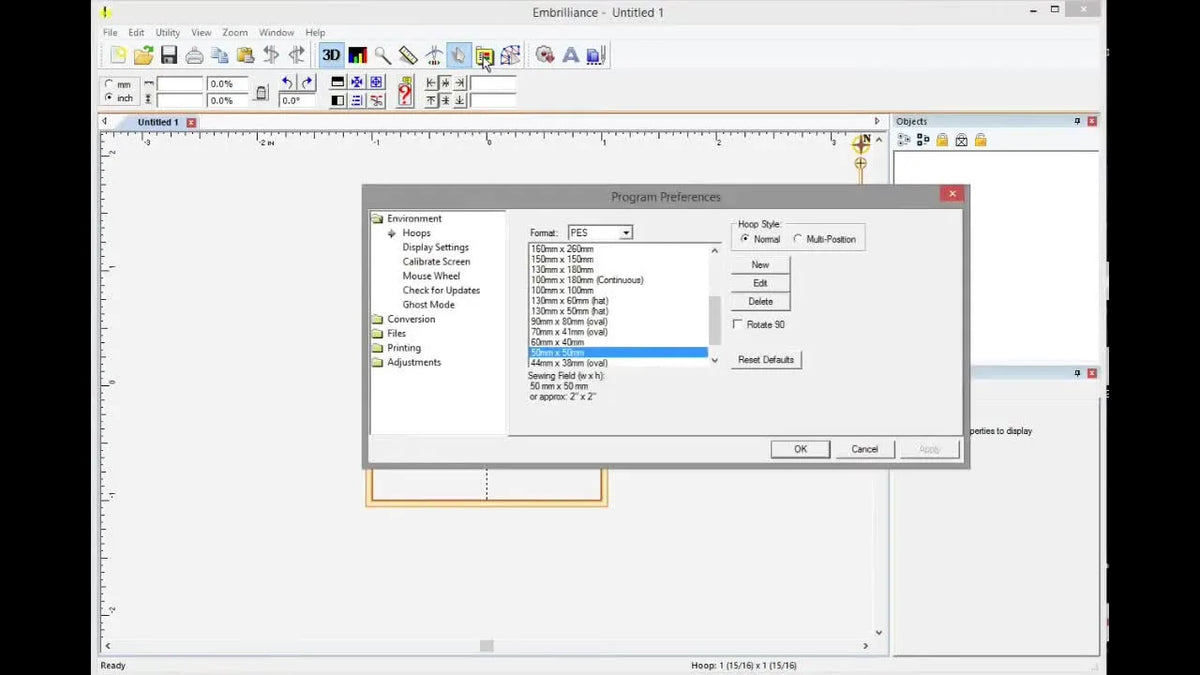Image resolution: width=1200 pixels, height=675 pixels.
Task: Collapse the Environment tree folder
Action: [377, 218]
